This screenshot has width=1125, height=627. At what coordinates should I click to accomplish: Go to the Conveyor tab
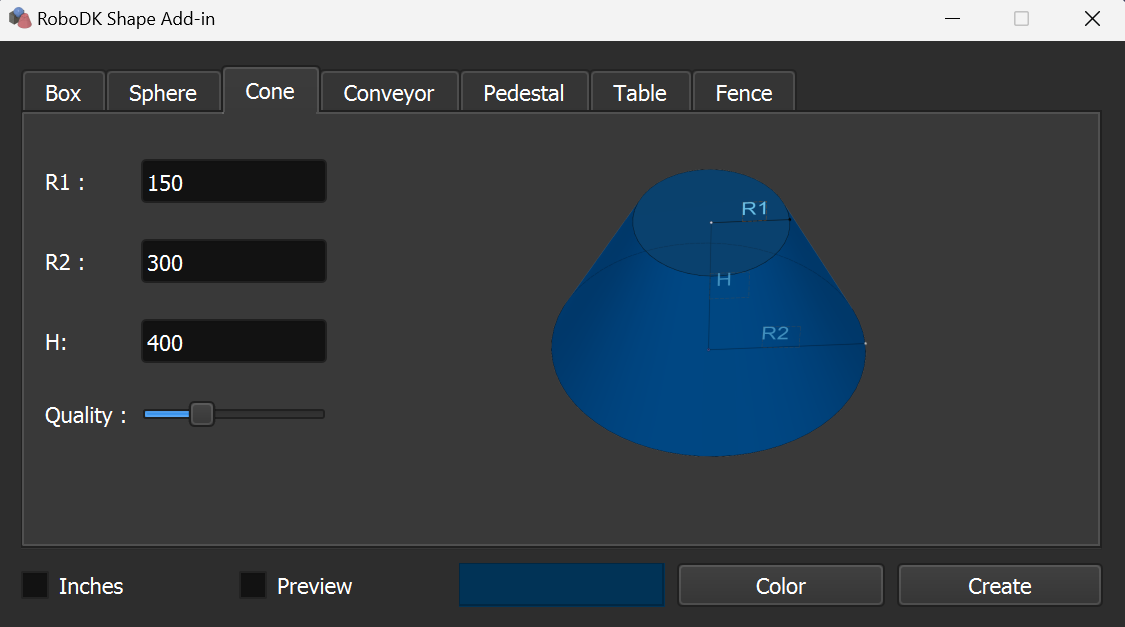[389, 93]
